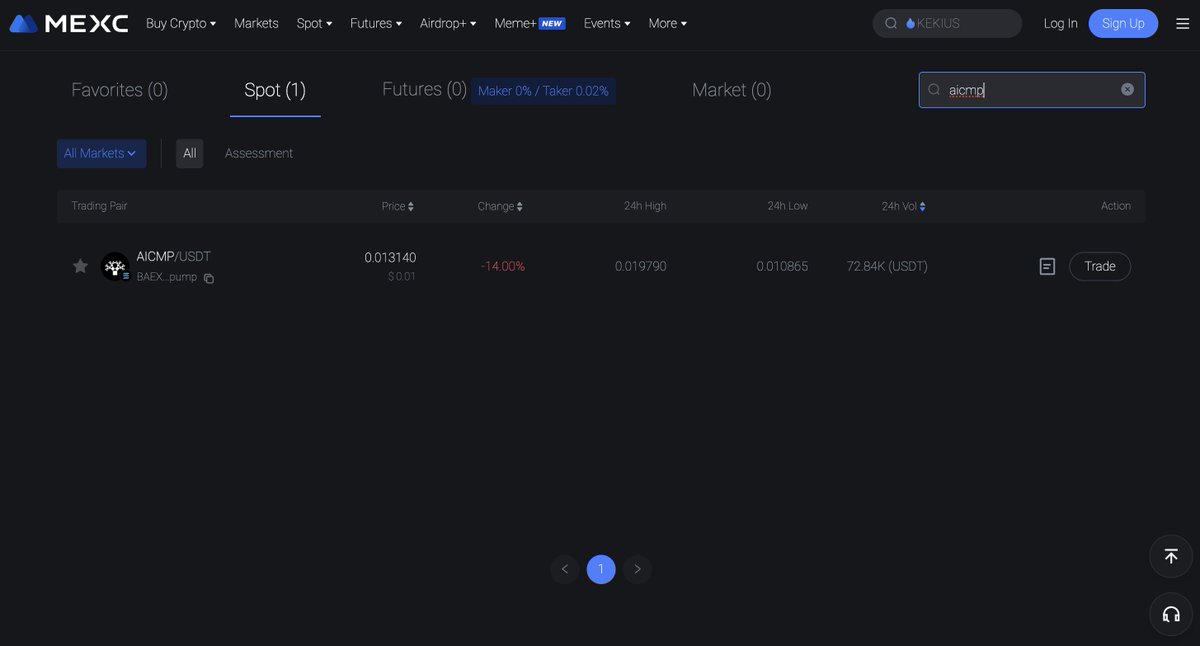1200x646 pixels.
Task: Expand More menu
Action: coord(668,23)
